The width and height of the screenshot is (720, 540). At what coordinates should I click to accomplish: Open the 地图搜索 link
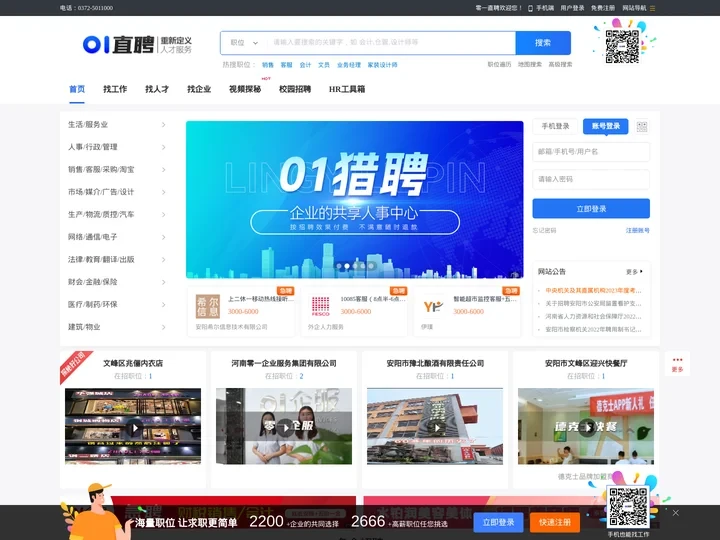(x=530, y=65)
